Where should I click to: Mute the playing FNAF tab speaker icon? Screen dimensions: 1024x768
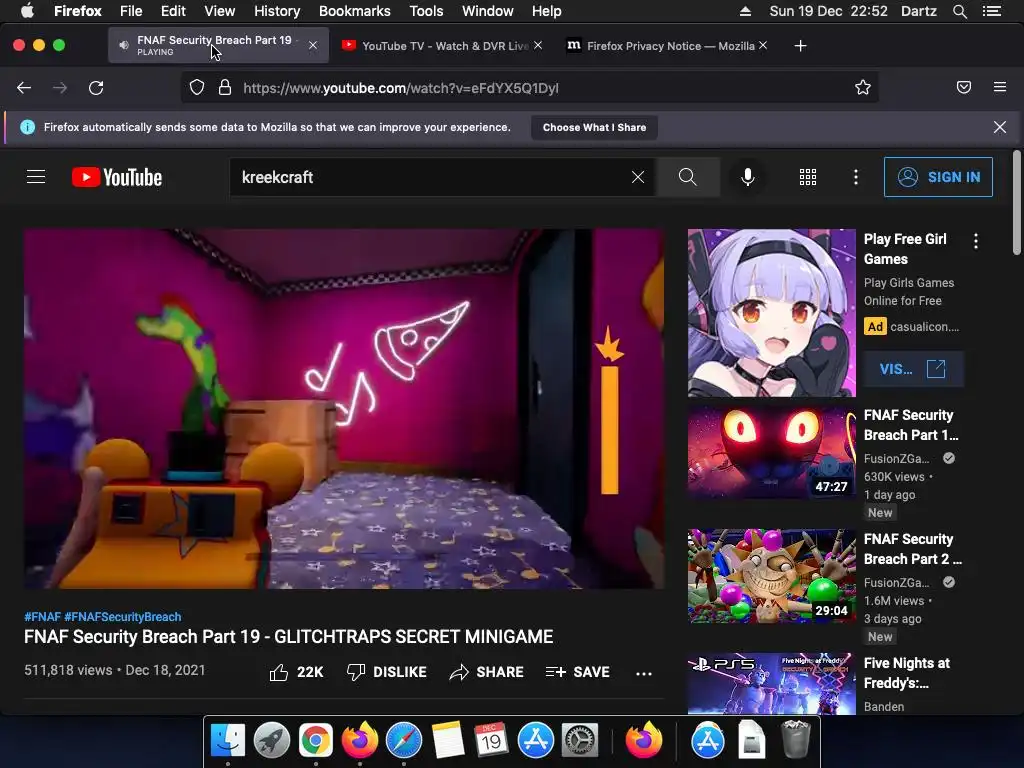(123, 45)
